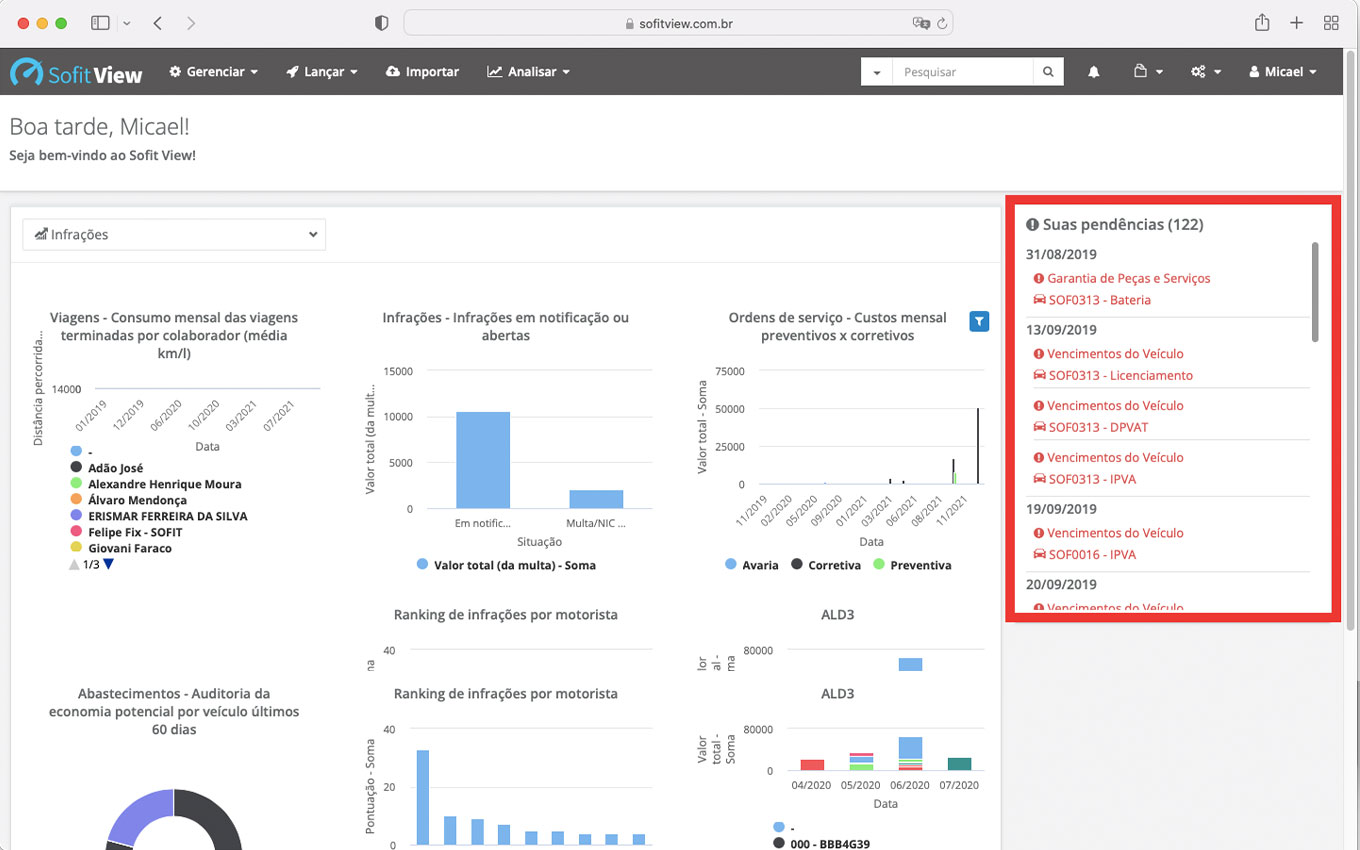Click Garantia de Peças e Serviços link

(1128, 278)
